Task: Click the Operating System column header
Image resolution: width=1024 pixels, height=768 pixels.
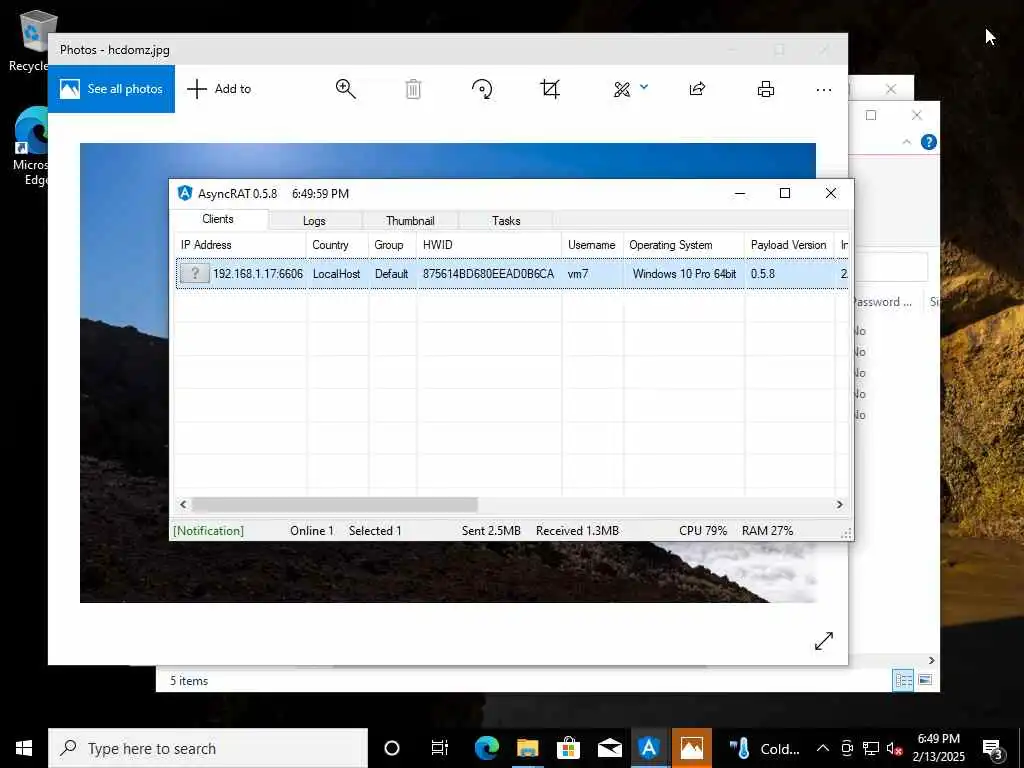Action: pos(684,245)
